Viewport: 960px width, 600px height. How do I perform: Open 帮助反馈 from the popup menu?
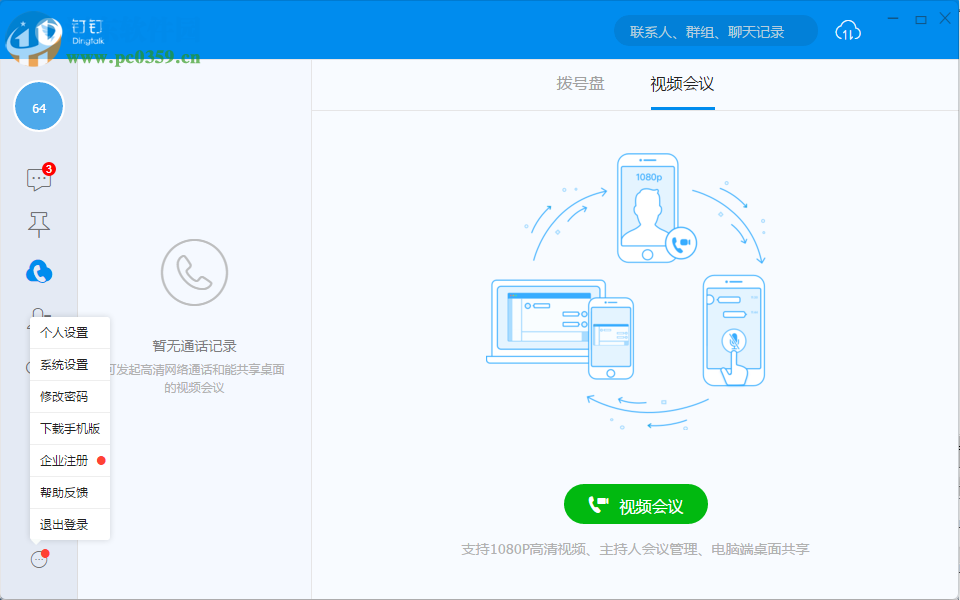click(70, 492)
